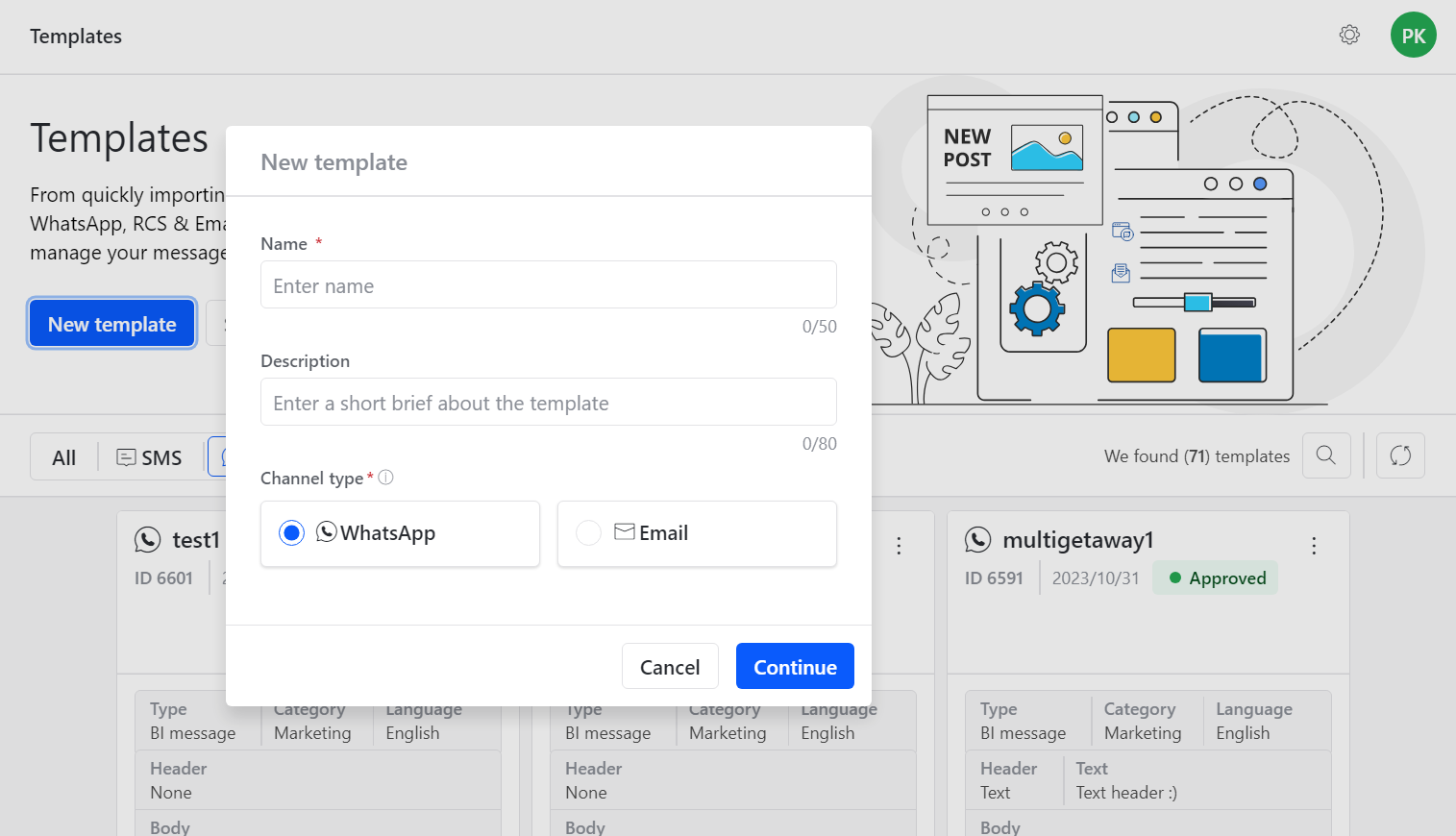Click the Approved status badge on multigetaway1
Image resolution: width=1456 pixels, height=836 pixels.
pyautogui.click(x=1215, y=578)
